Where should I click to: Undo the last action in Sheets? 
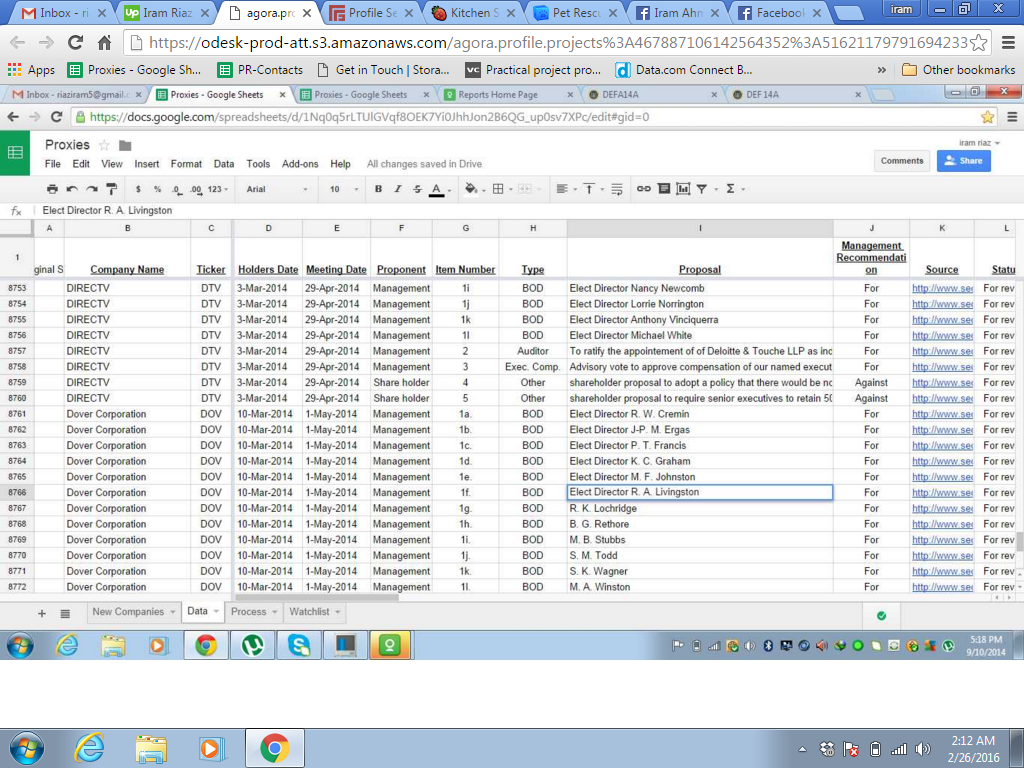(x=72, y=189)
